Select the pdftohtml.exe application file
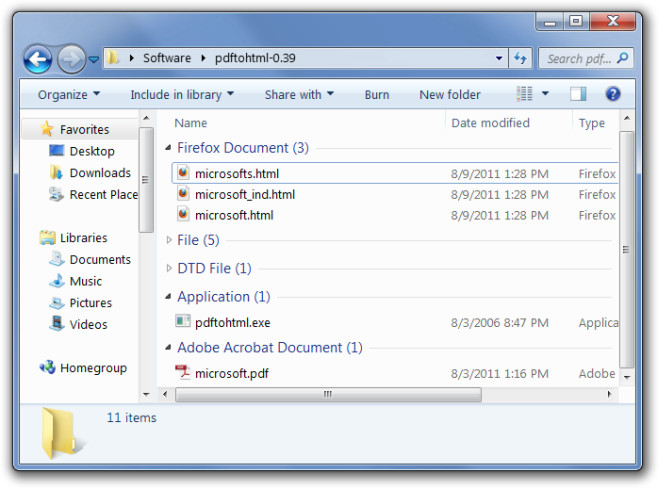The height and width of the screenshot is (489, 660). (x=232, y=323)
